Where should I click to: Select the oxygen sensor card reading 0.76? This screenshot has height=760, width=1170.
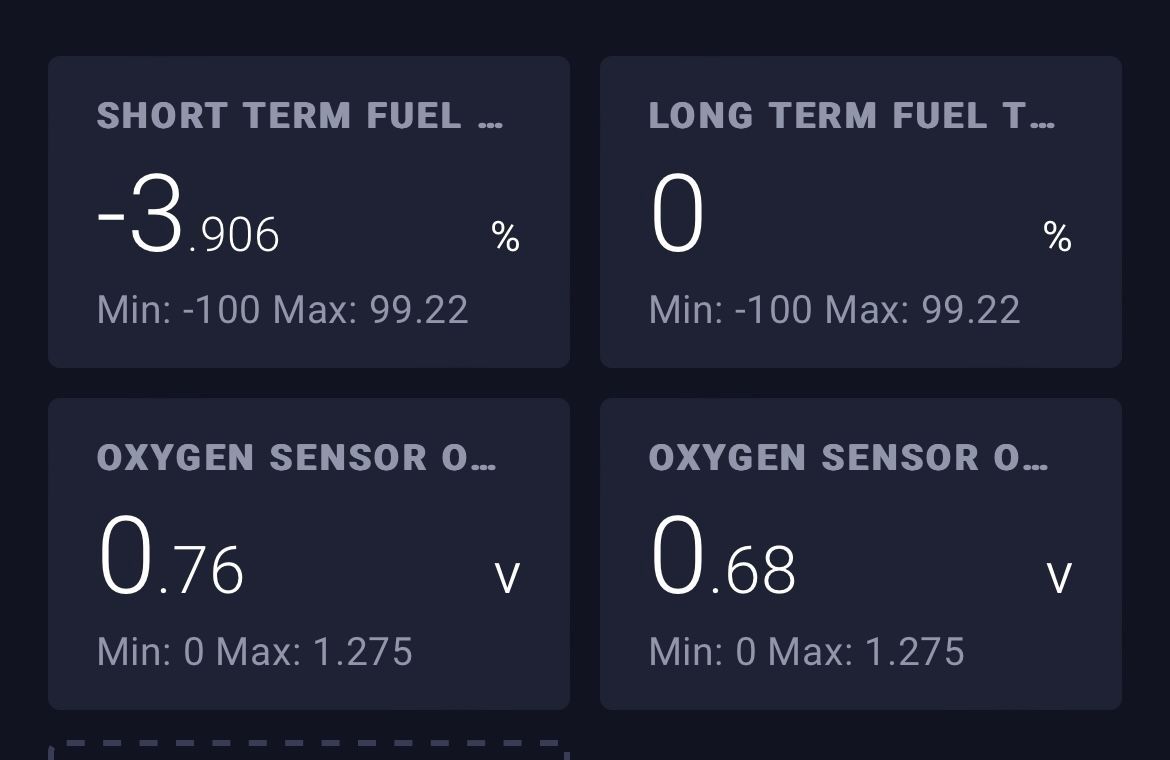[309, 553]
